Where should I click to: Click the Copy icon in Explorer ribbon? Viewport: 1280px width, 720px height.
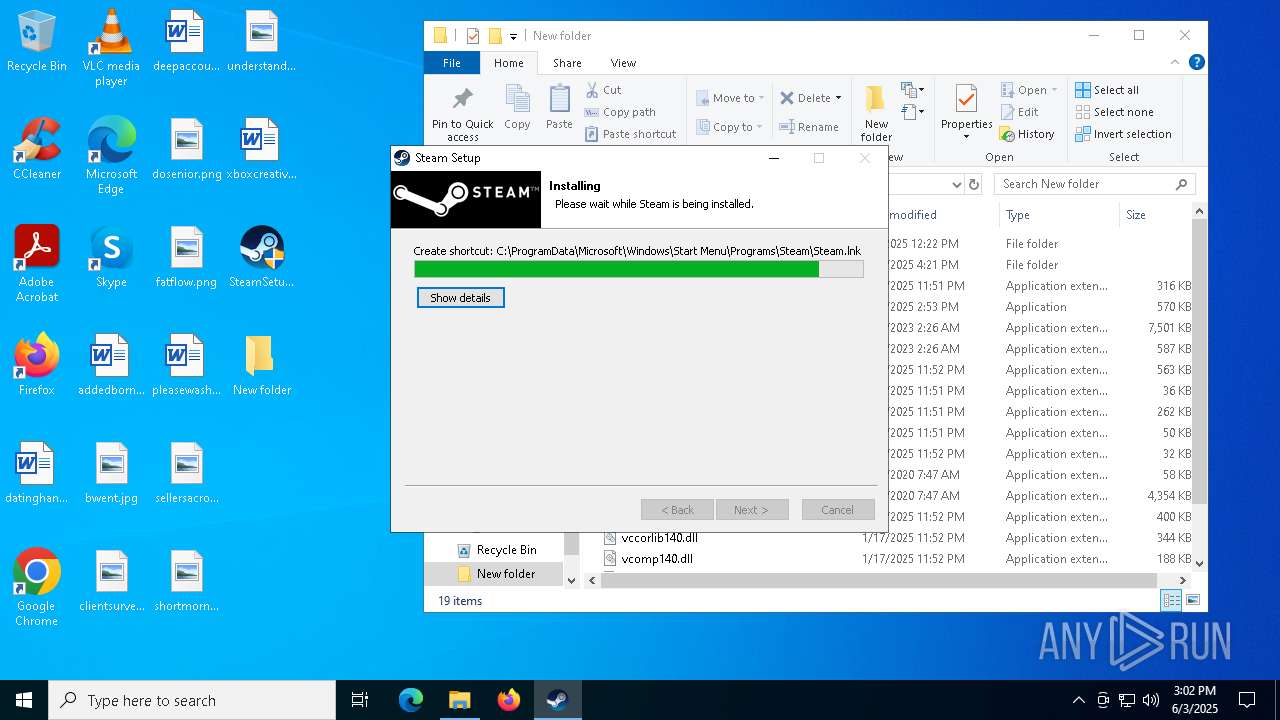517,107
